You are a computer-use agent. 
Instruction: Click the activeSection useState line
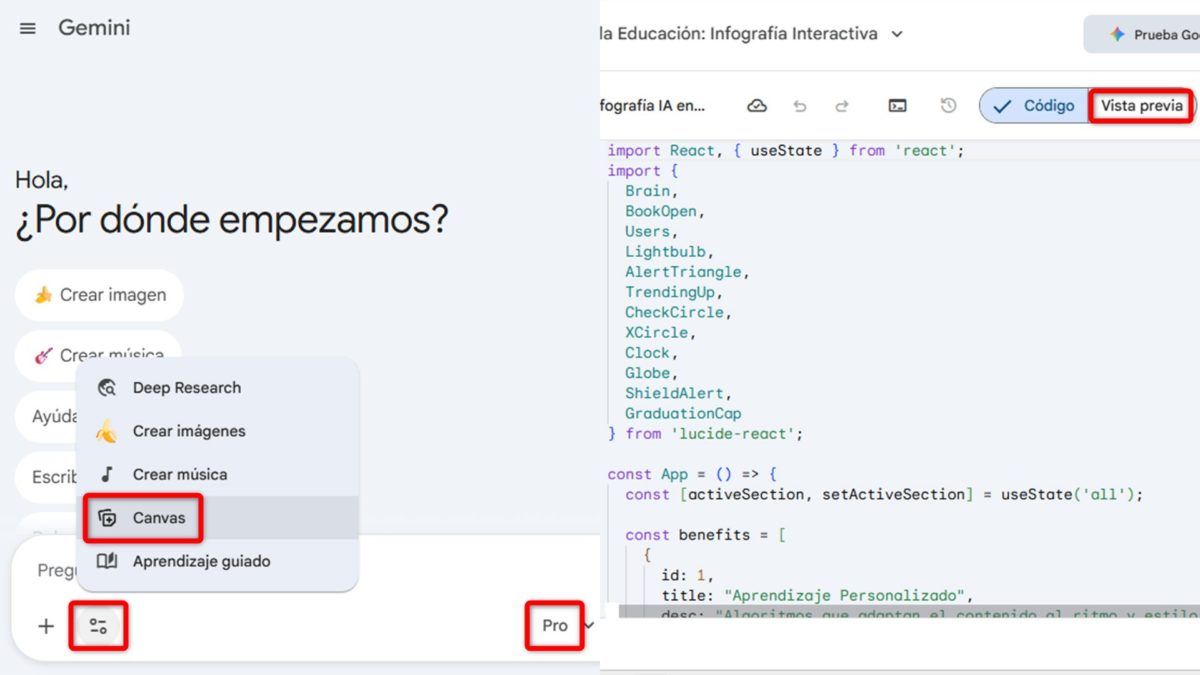pyautogui.click(x=884, y=494)
